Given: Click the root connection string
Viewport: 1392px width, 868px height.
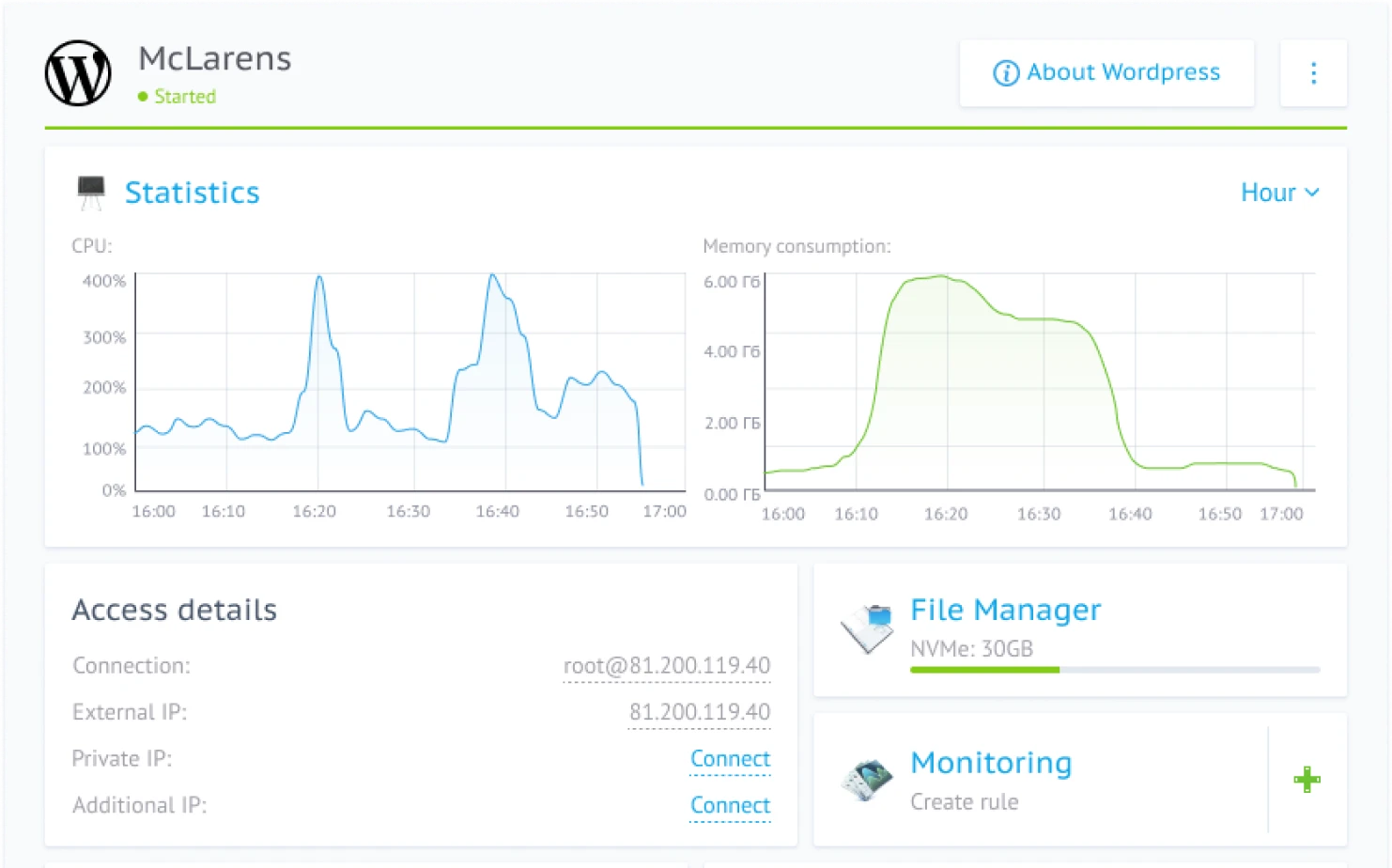Looking at the screenshot, I should [666, 665].
